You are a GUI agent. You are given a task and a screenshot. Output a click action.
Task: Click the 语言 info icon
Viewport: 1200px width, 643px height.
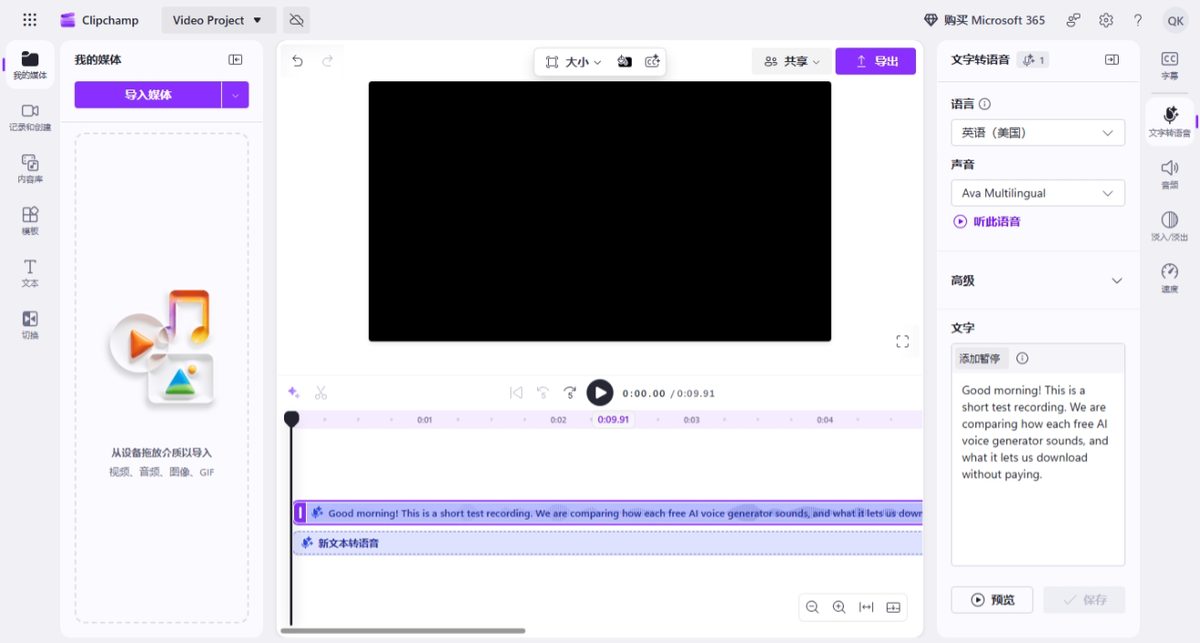[x=985, y=104]
